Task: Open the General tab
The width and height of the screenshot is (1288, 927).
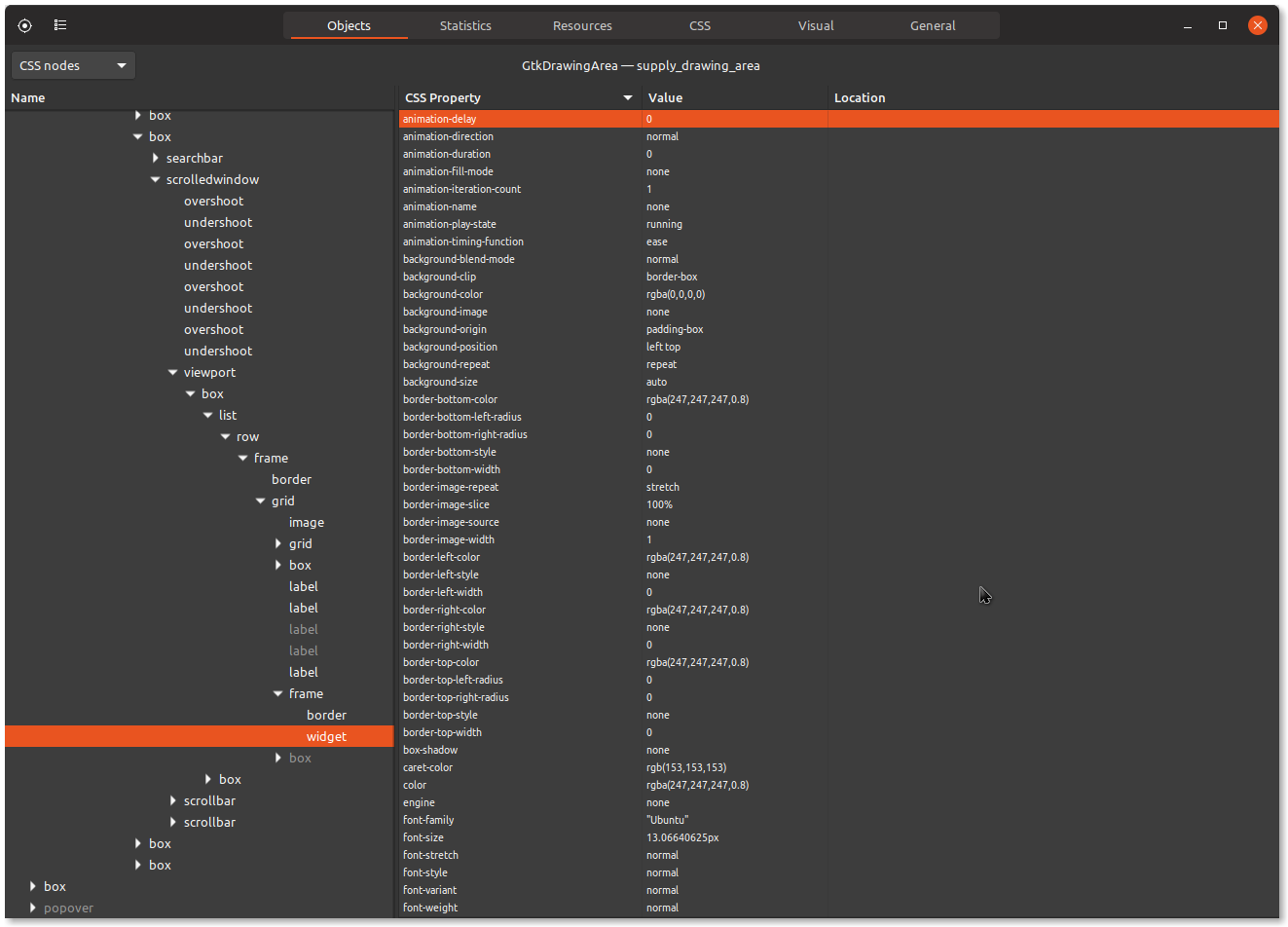Action: pos(932,25)
